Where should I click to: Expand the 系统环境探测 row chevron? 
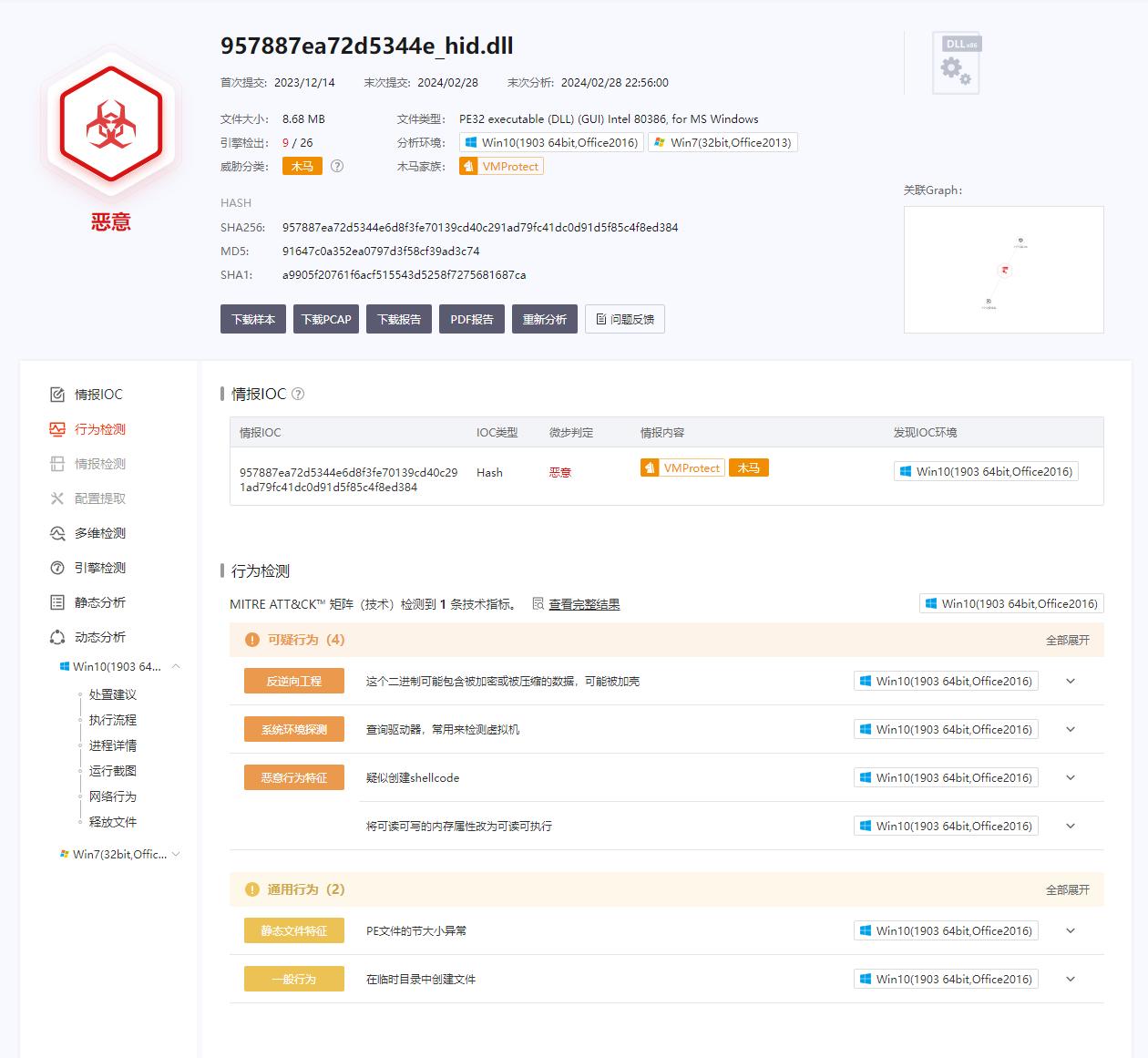pyautogui.click(x=1071, y=730)
